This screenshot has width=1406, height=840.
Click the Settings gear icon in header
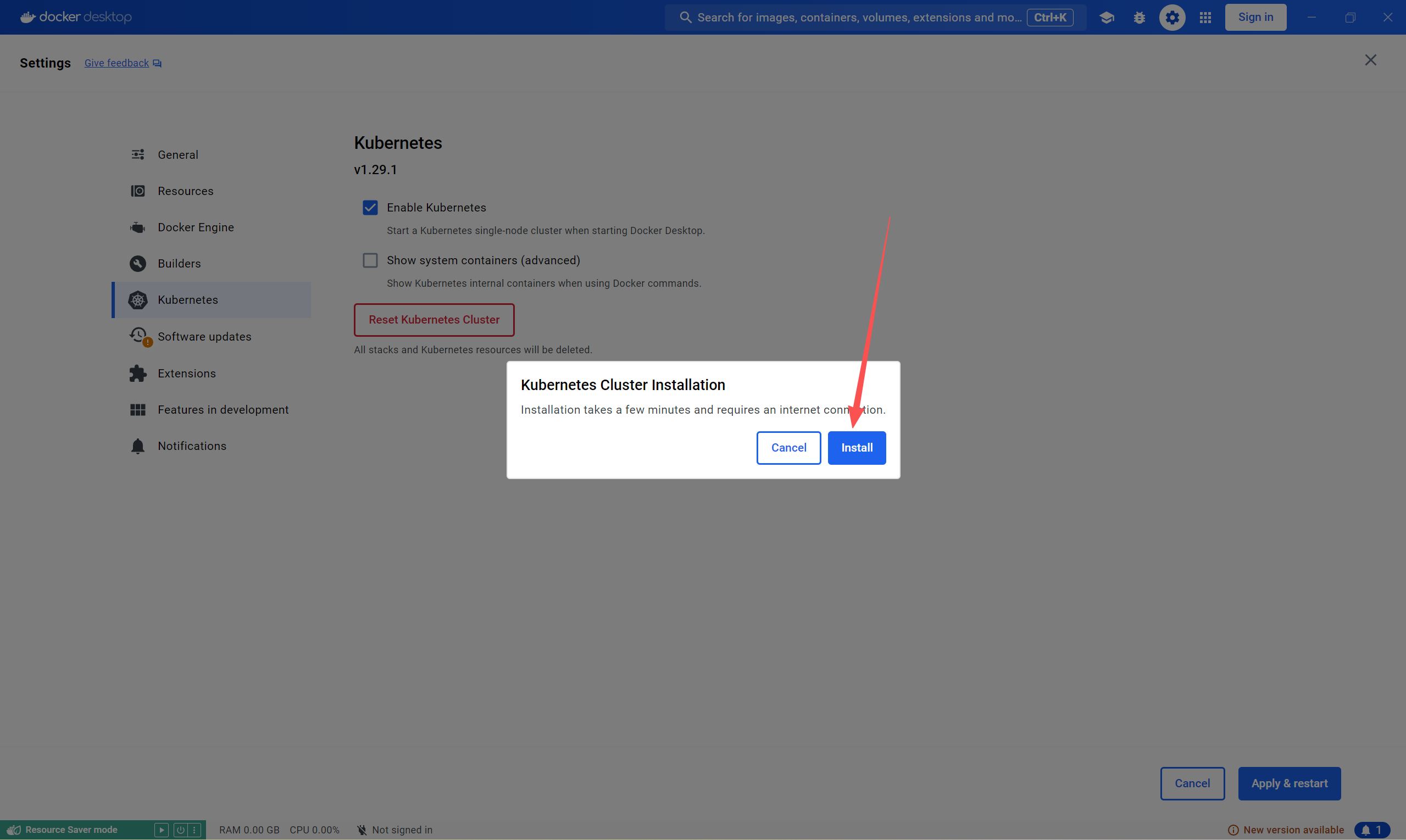tap(1171, 18)
